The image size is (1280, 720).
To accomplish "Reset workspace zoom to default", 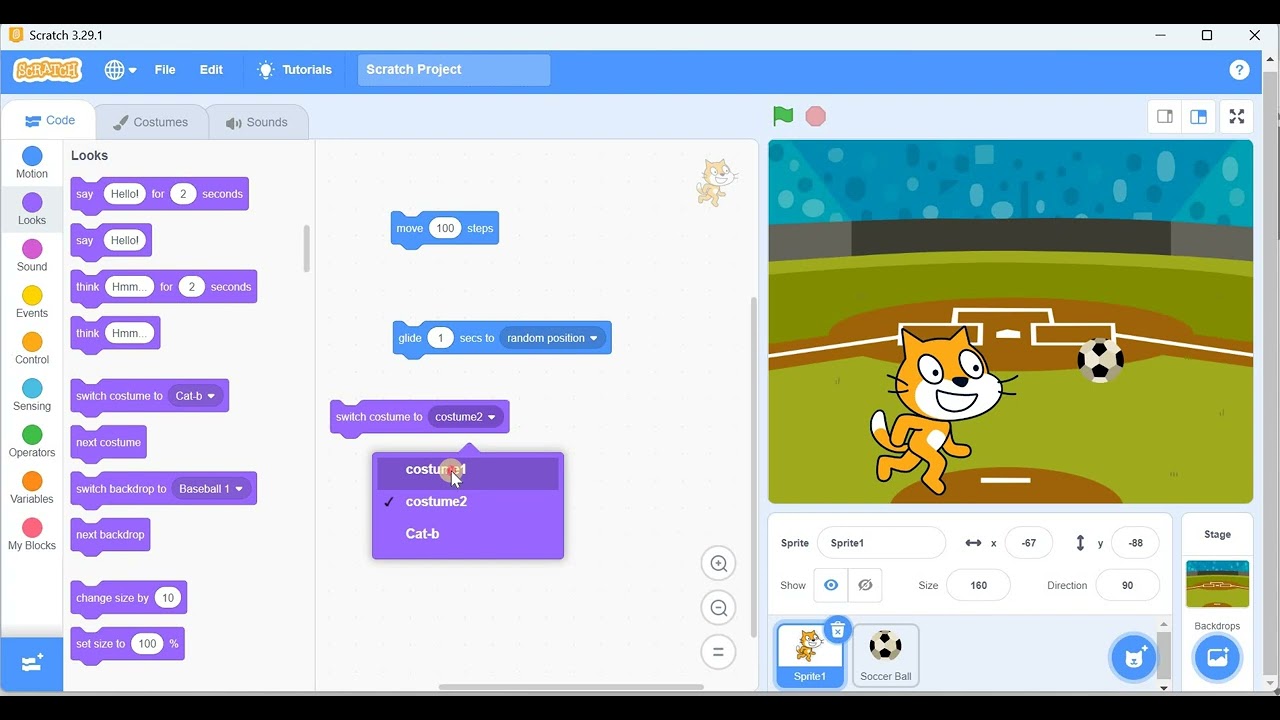I will tap(718, 652).
